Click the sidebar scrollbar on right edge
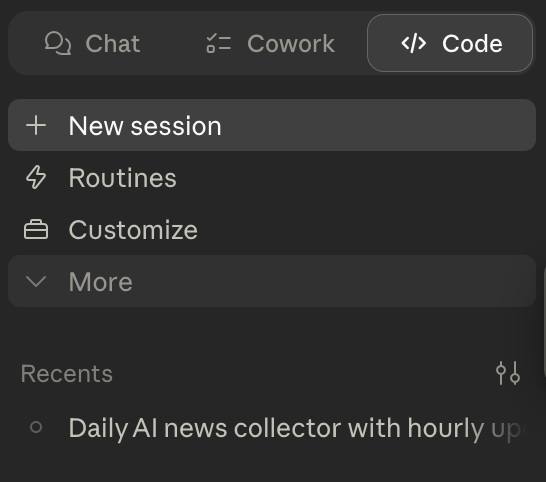546x482 pixels. pos(544,320)
